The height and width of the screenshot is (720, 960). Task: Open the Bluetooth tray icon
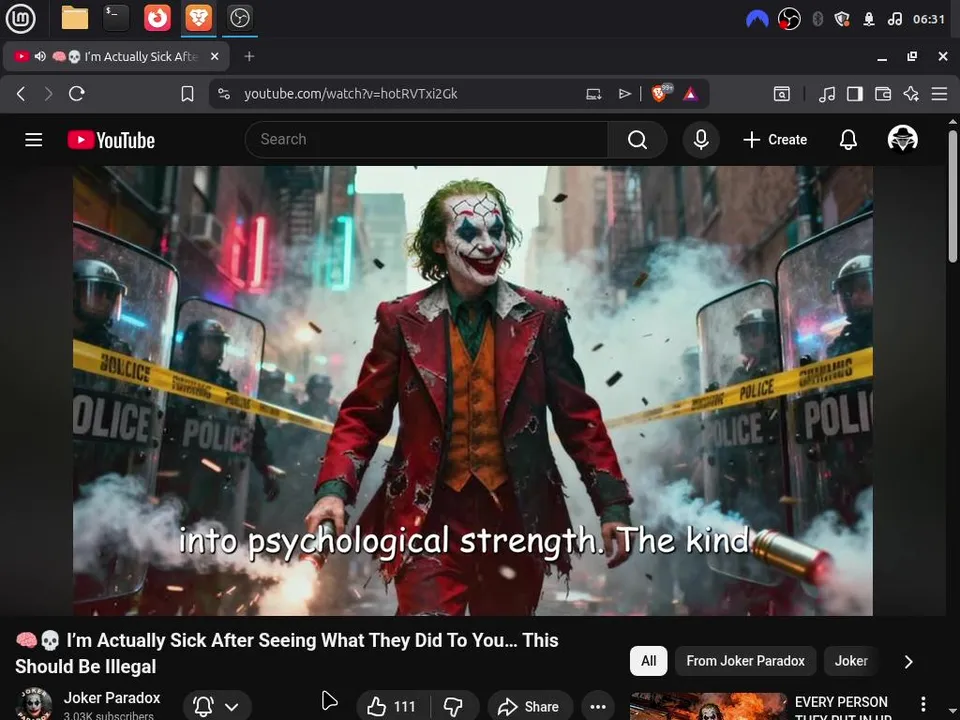(x=817, y=19)
